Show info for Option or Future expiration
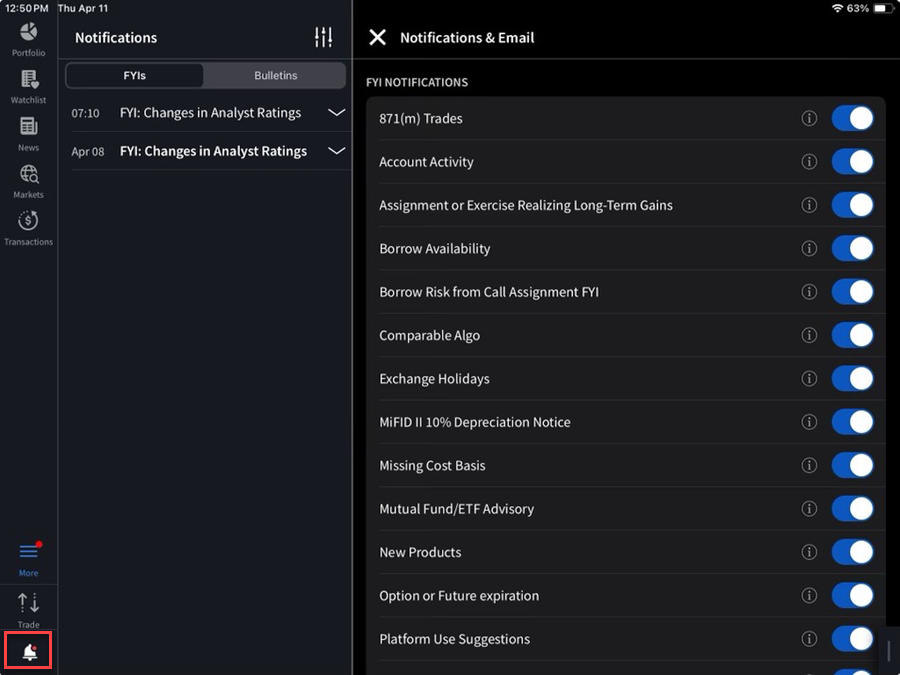The height and width of the screenshot is (675, 900). click(809, 595)
